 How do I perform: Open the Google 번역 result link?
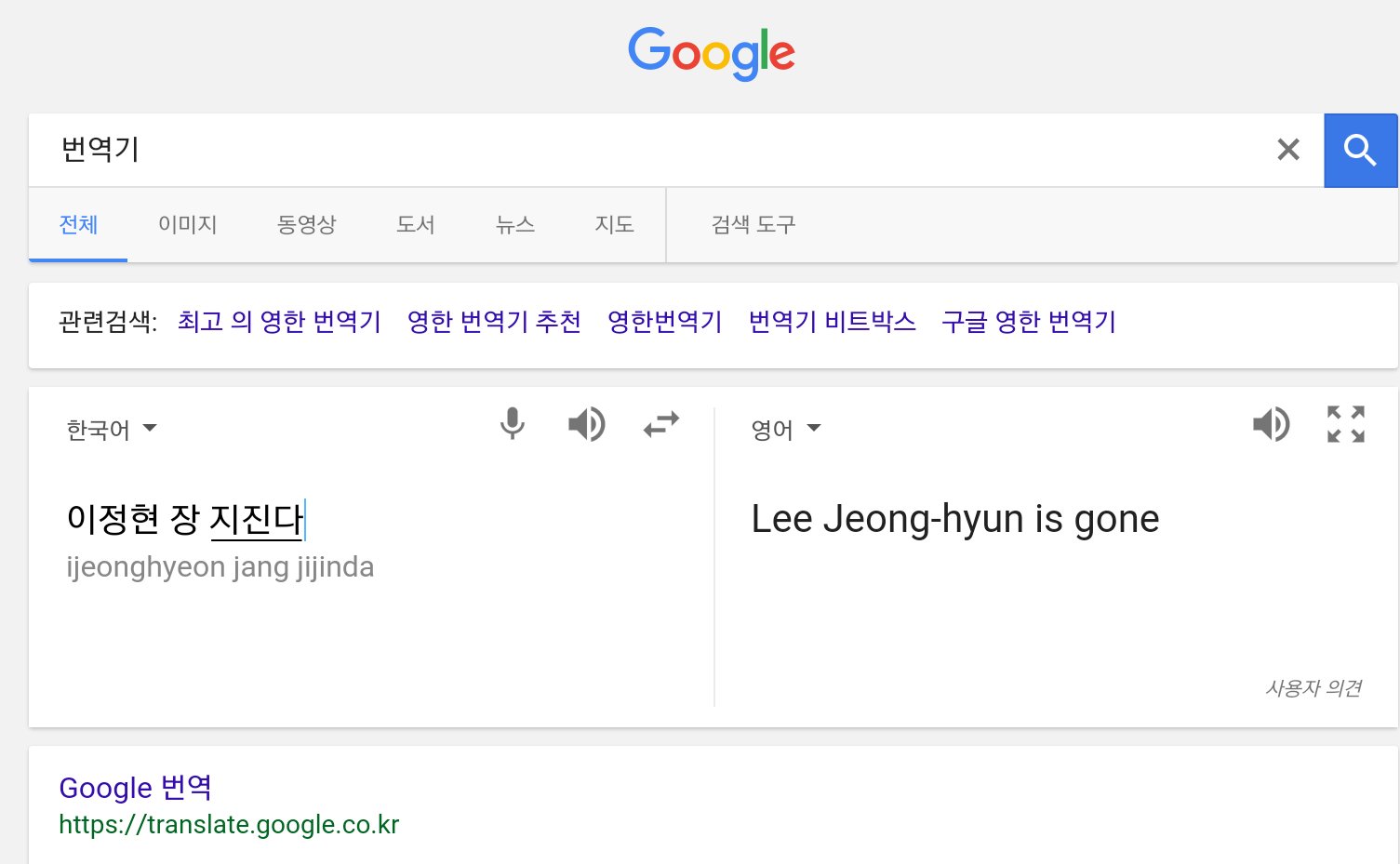click(136, 788)
